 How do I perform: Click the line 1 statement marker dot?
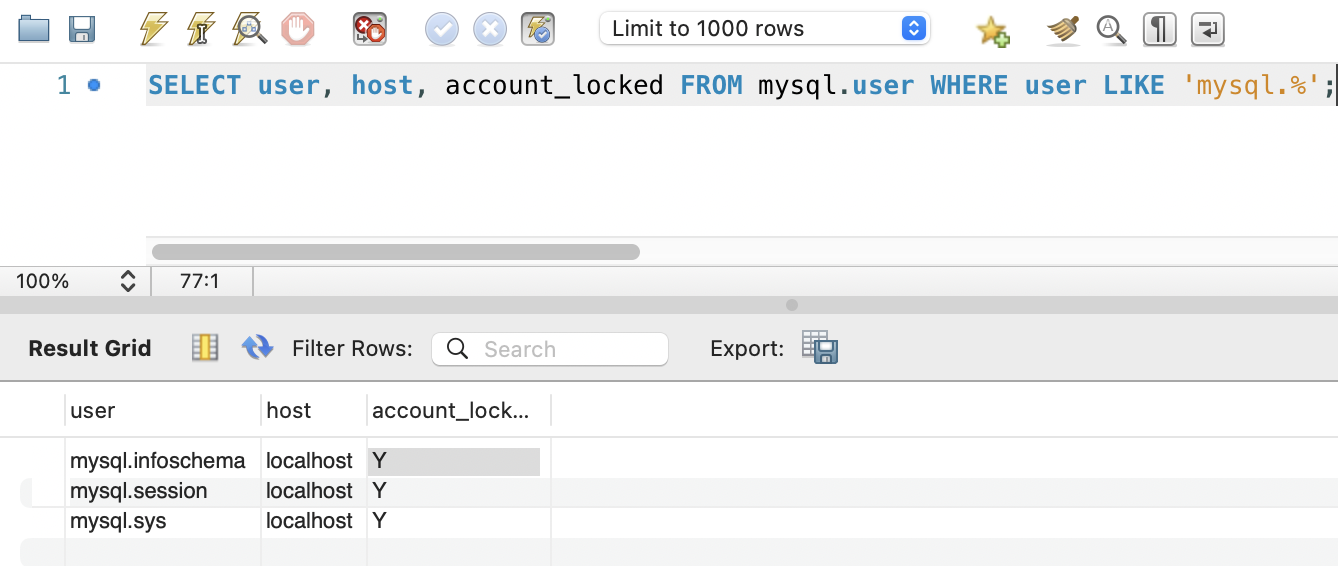pos(94,86)
